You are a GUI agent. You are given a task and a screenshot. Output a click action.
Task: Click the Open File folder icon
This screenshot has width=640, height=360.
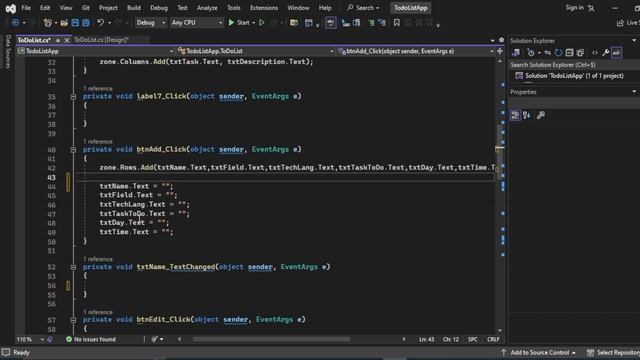point(64,23)
